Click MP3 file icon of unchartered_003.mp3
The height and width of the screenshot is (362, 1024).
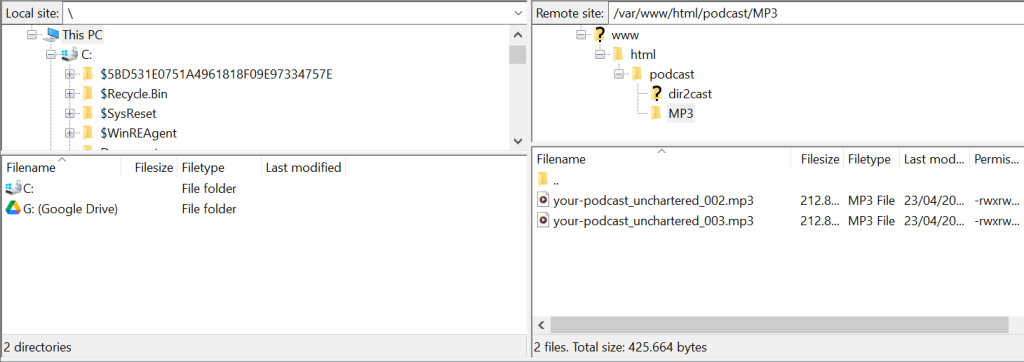point(543,220)
